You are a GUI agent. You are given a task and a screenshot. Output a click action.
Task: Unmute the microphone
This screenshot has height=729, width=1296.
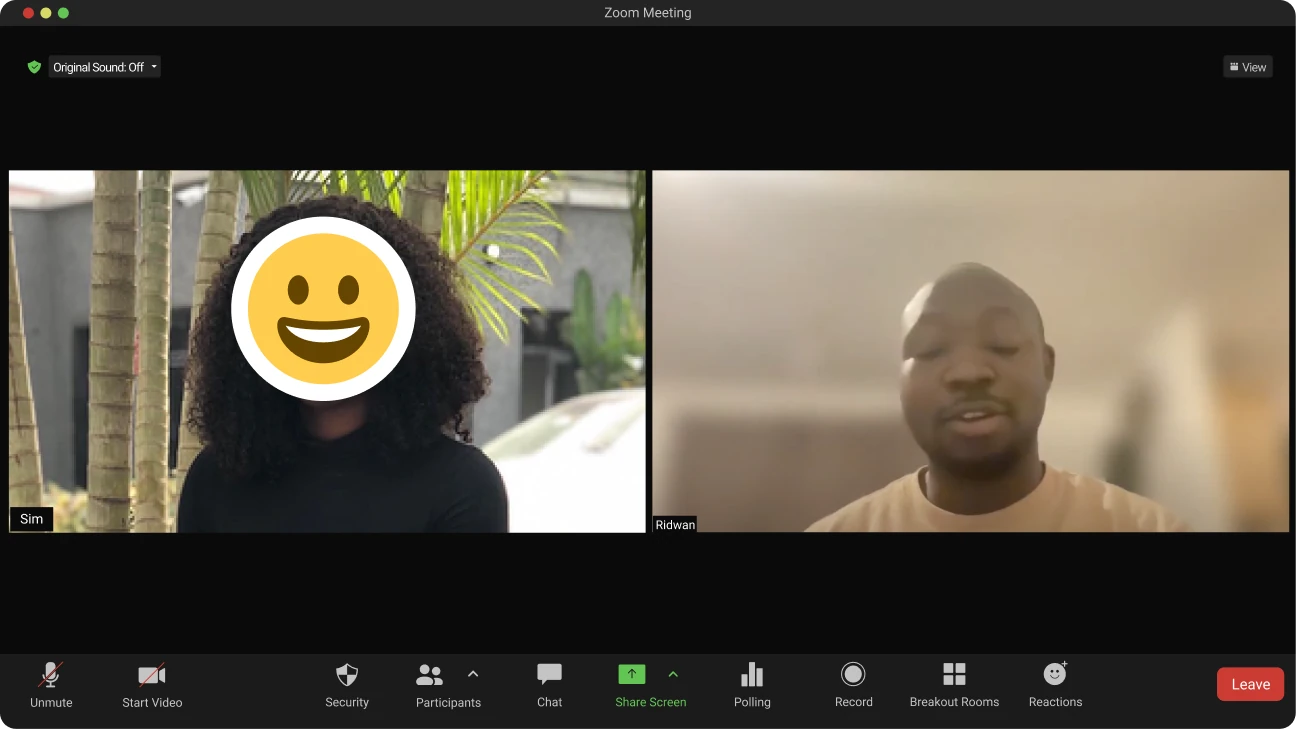pyautogui.click(x=51, y=685)
